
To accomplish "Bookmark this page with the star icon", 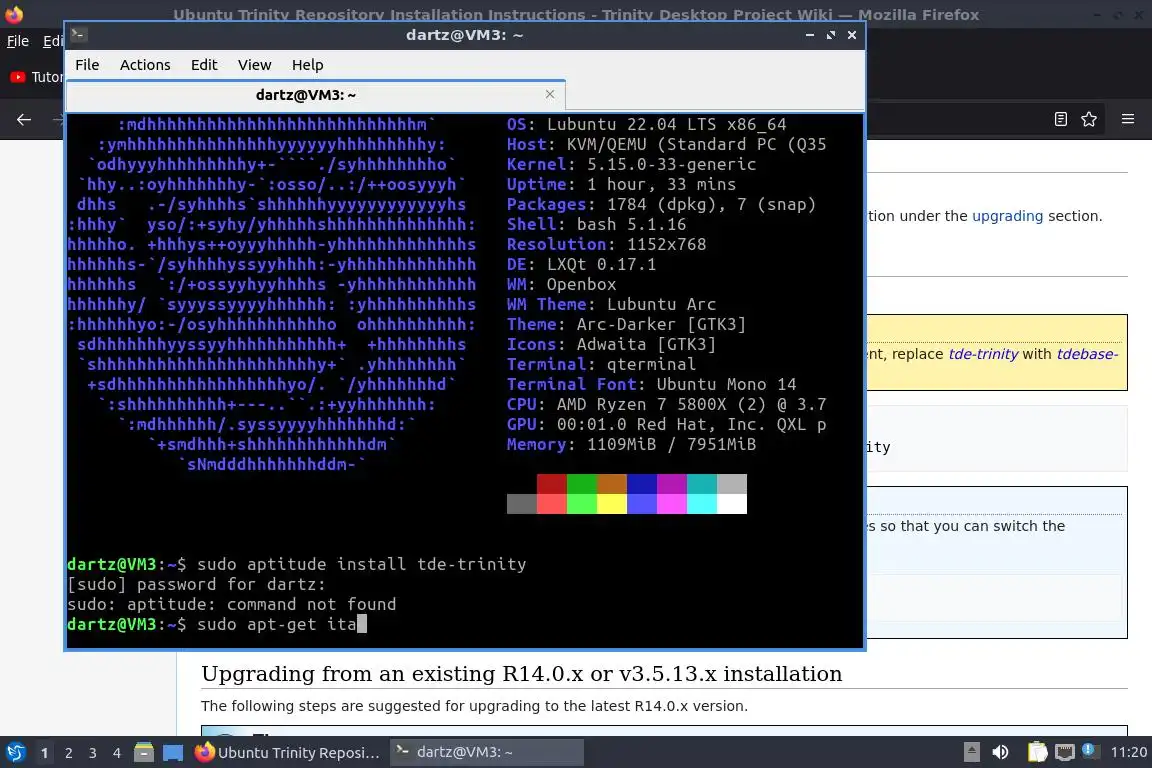I will pyautogui.click(x=1089, y=119).
